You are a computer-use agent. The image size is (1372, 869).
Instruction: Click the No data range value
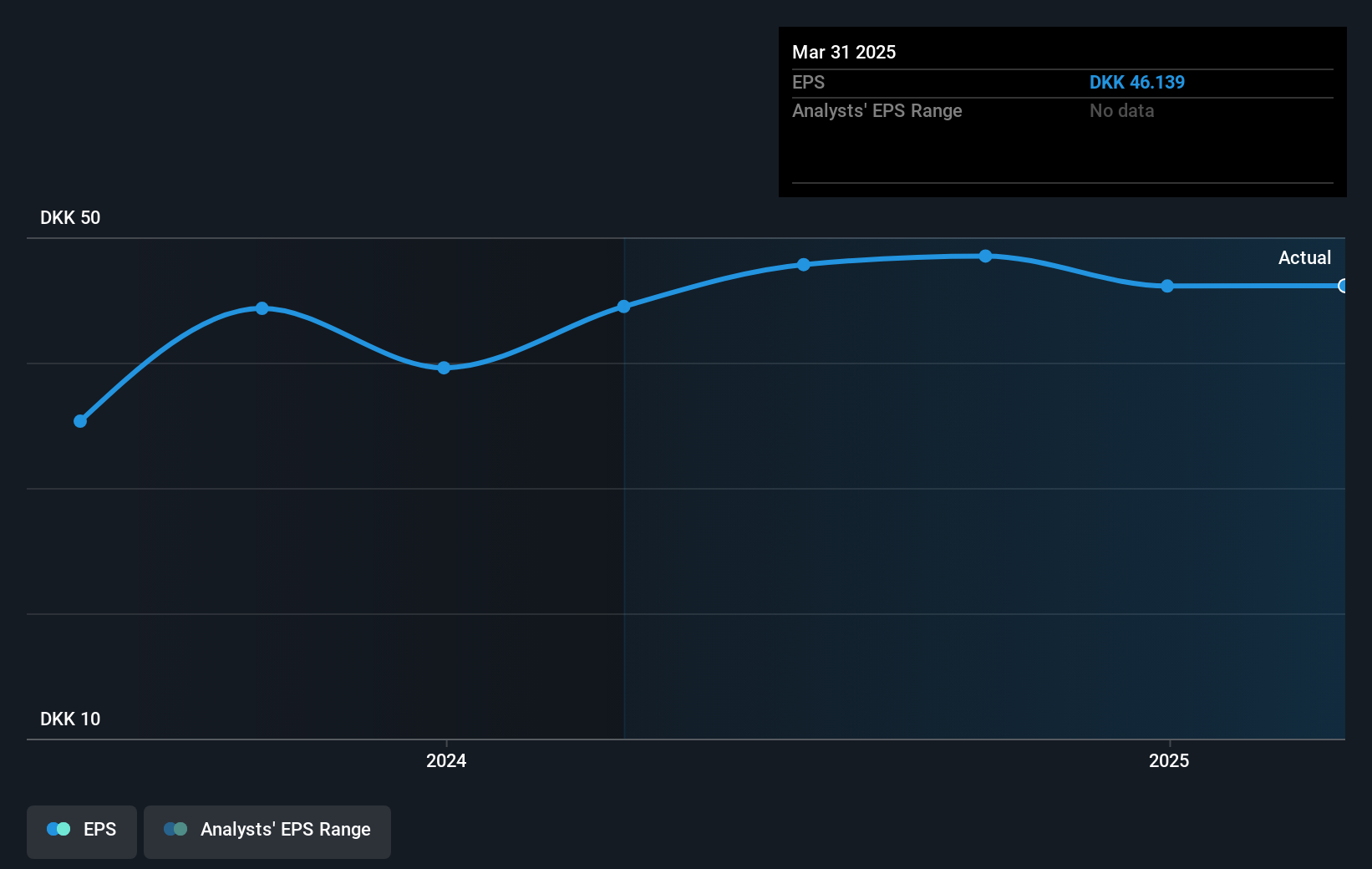1121,111
